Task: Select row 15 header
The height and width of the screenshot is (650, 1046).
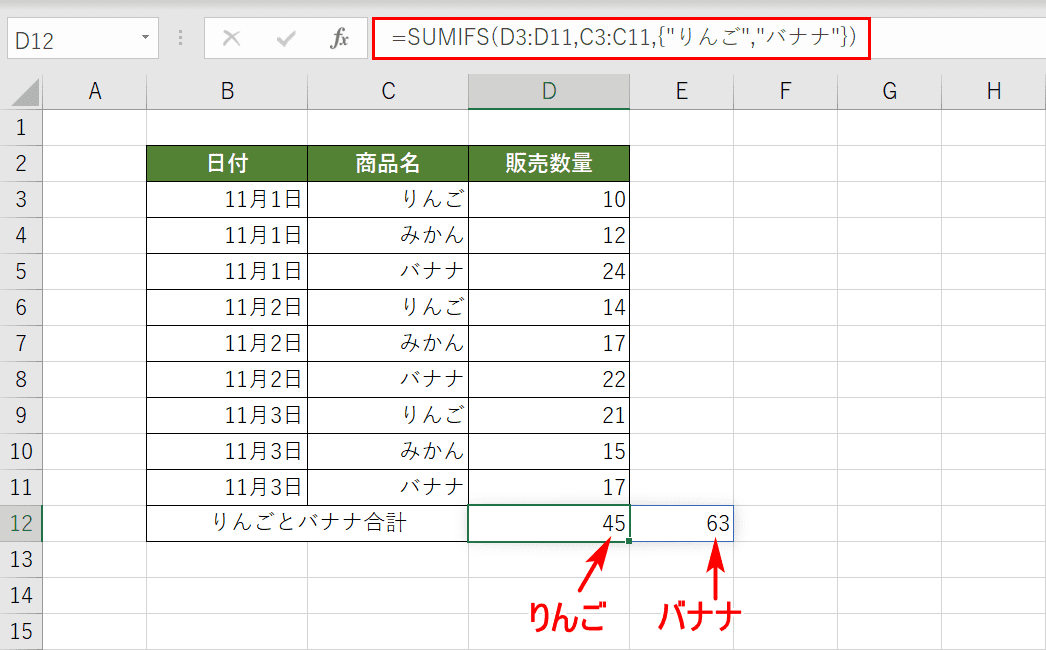Action: tap(21, 632)
